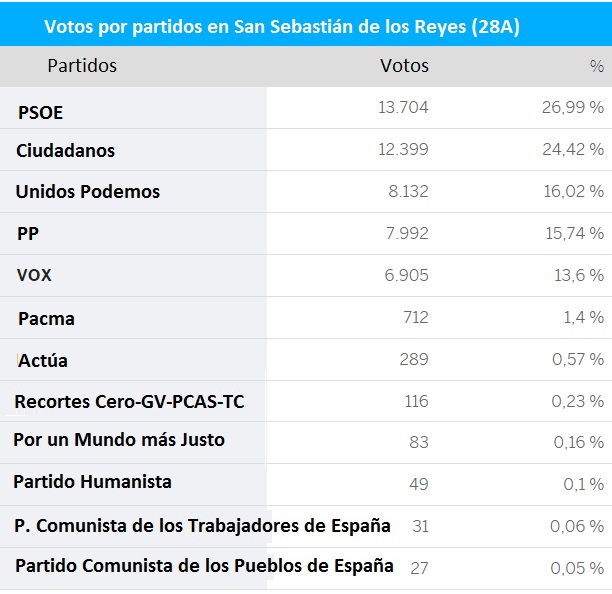The width and height of the screenshot is (612, 594).
Task: Click the Ciudadanos party name
Action: (65, 151)
